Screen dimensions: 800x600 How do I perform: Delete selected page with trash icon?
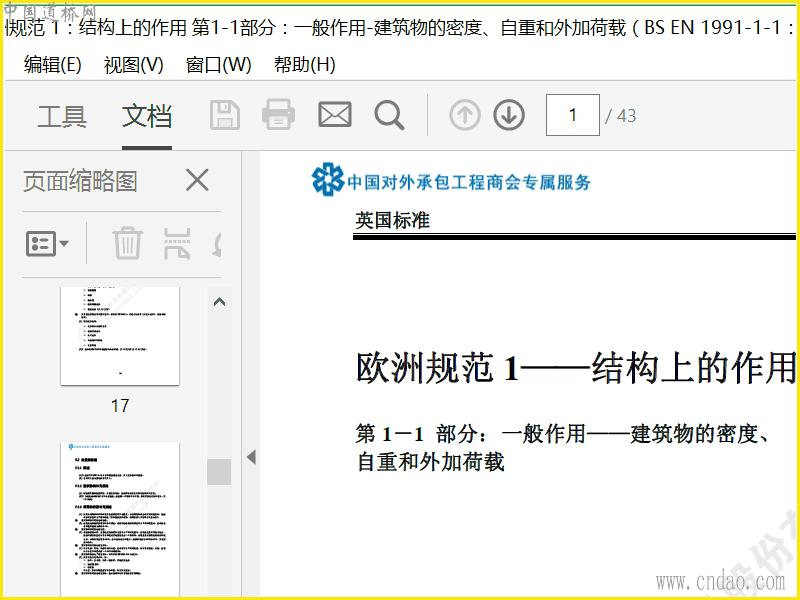[x=127, y=243]
